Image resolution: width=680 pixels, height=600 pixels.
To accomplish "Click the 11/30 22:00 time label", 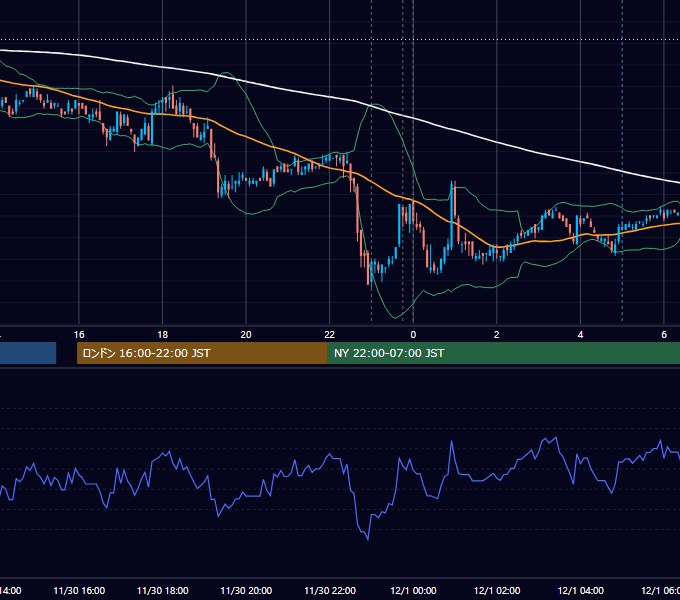I will (330, 591).
